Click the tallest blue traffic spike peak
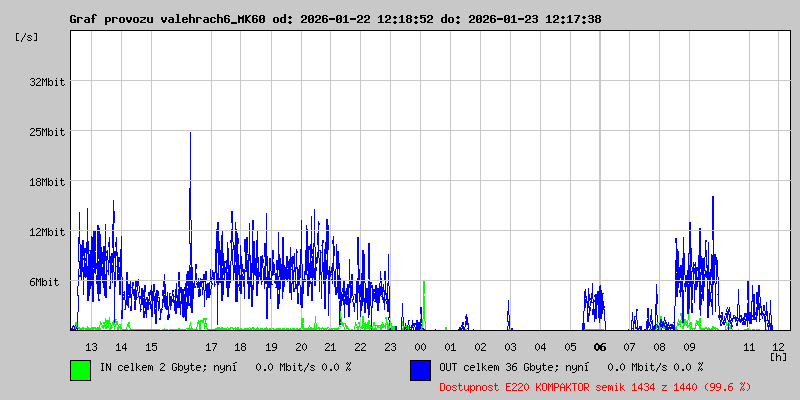Image resolution: width=800 pixels, height=400 pixels. [190, 134]
